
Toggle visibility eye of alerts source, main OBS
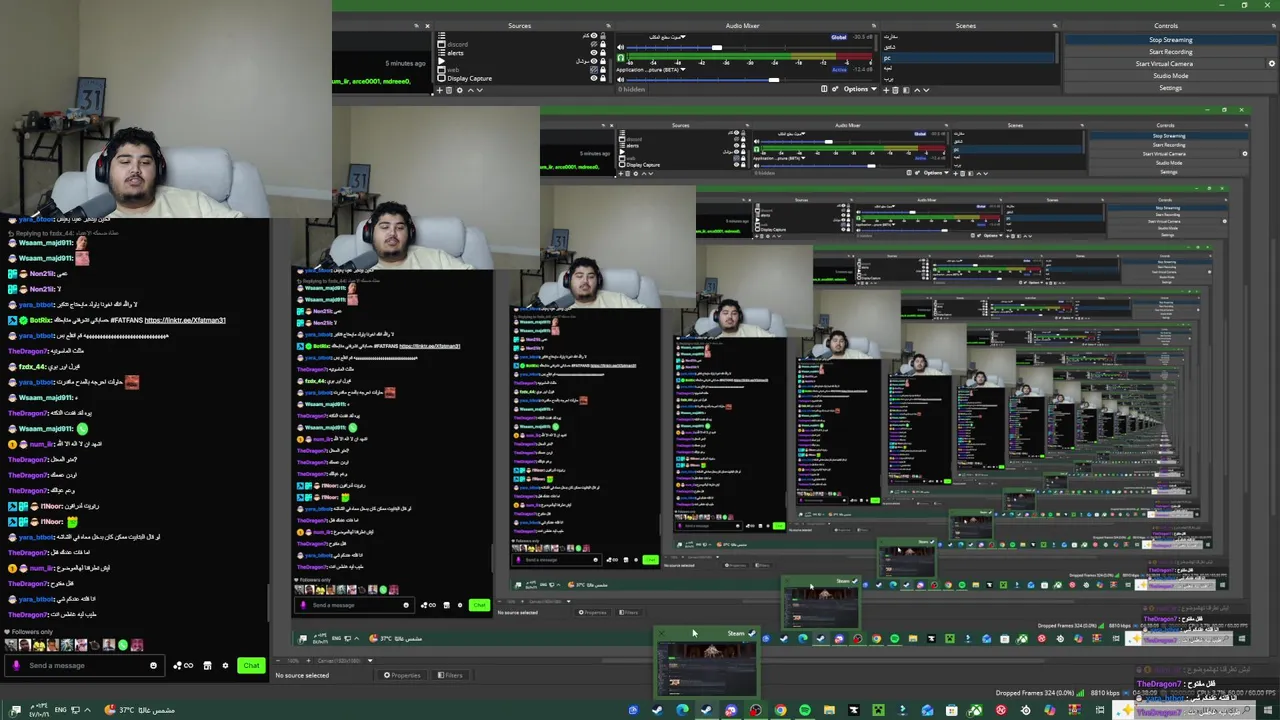point(594,53)
